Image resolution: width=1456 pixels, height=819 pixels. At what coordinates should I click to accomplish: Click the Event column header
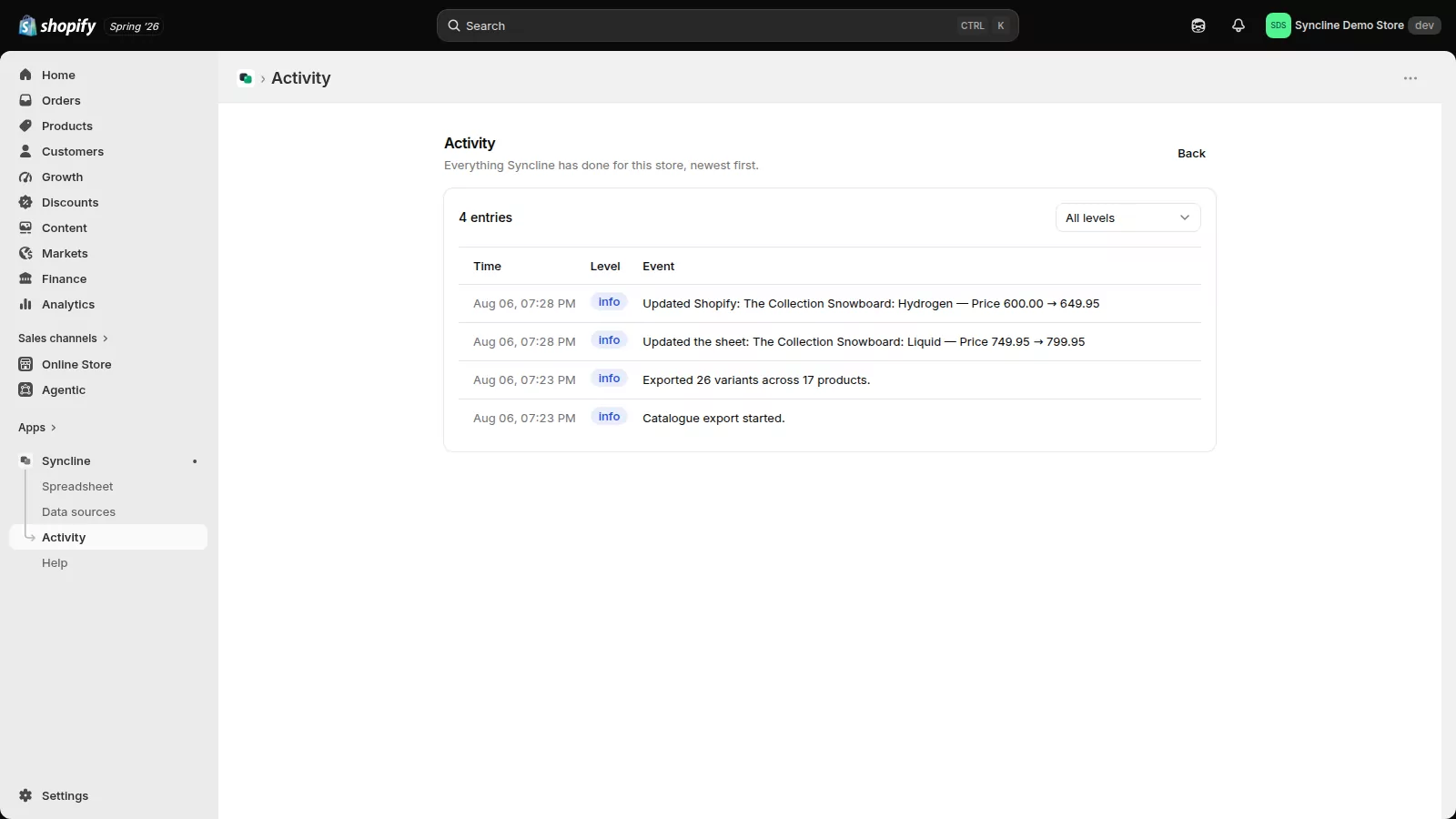click(658, 266)
